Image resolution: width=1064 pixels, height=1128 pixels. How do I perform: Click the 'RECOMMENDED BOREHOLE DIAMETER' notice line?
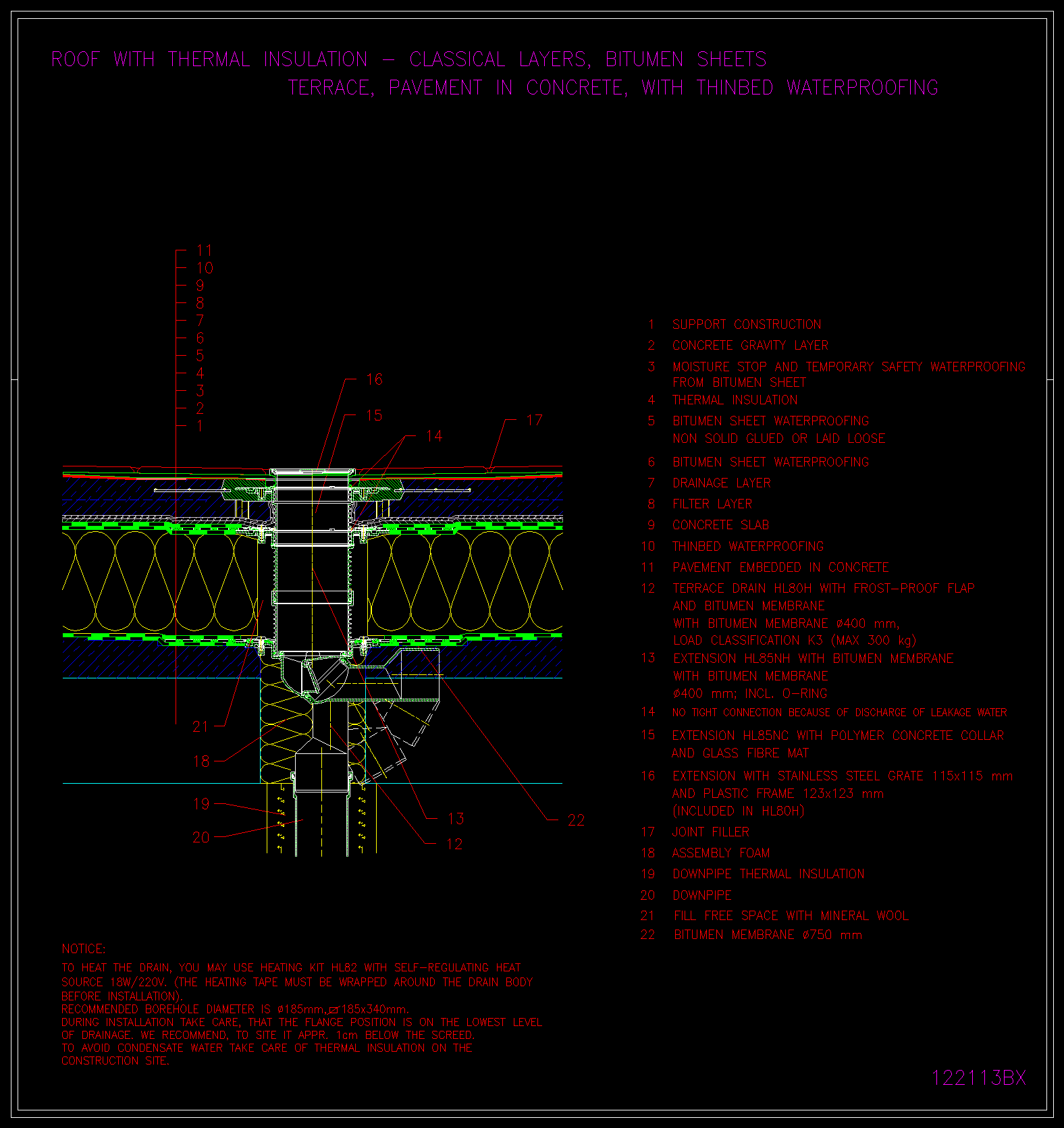(x=235, y=1009)
